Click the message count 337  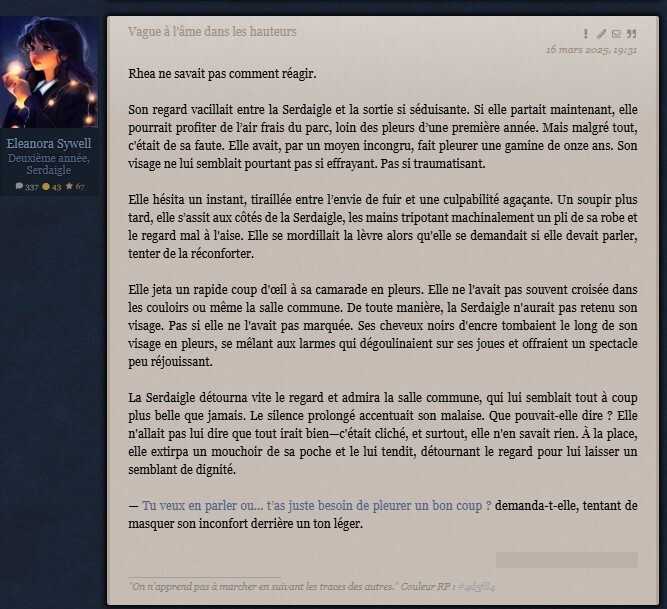(31, 187)
